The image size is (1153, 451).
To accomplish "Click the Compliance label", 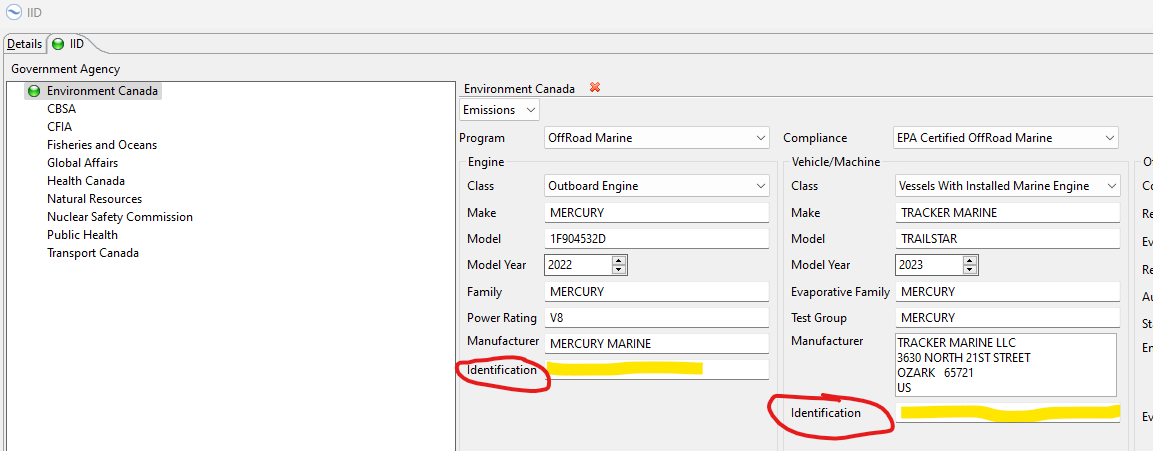I will point(815,138).
